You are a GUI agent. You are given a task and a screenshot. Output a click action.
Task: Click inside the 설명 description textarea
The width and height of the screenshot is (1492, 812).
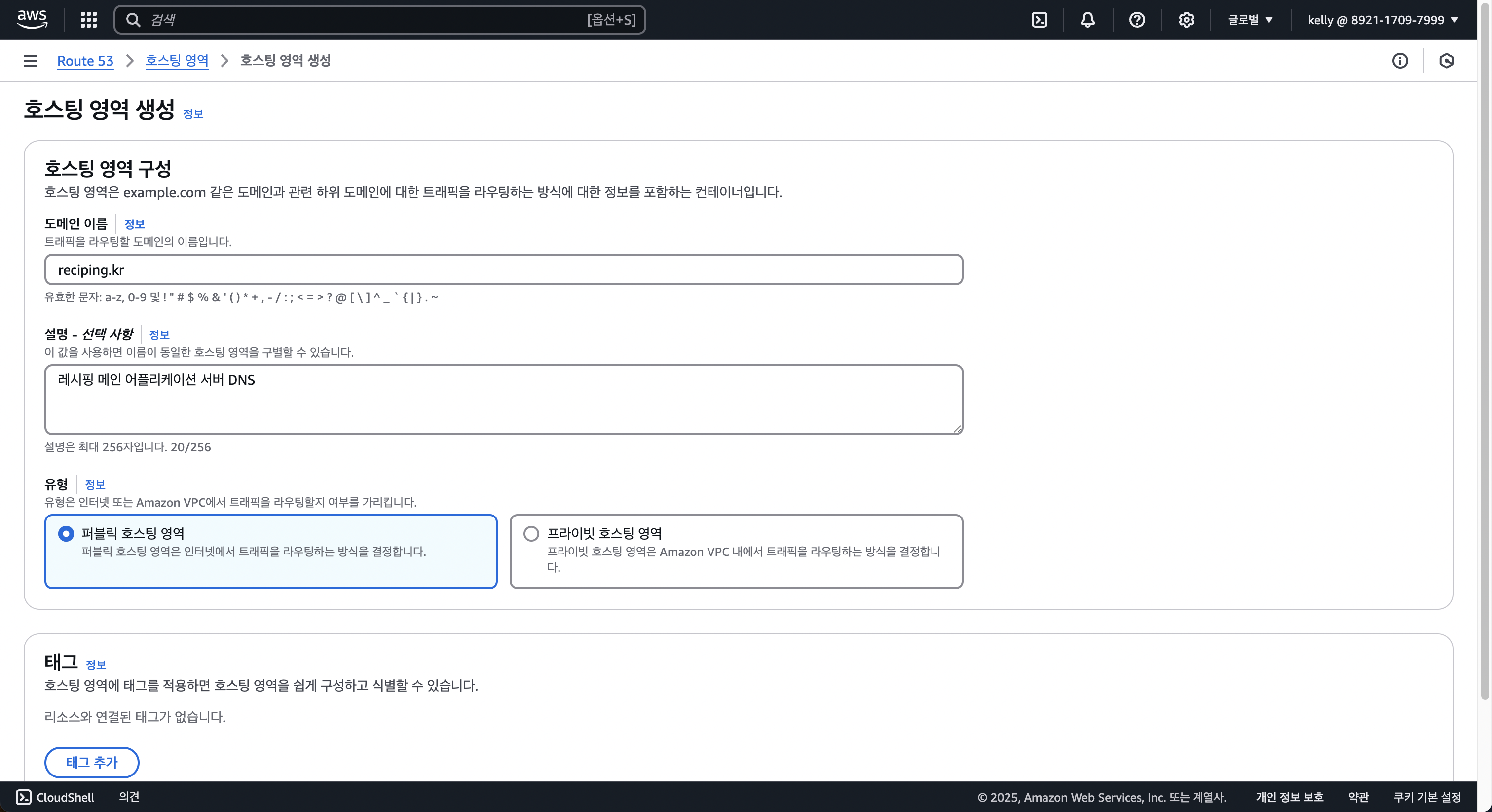coord(503,400)
